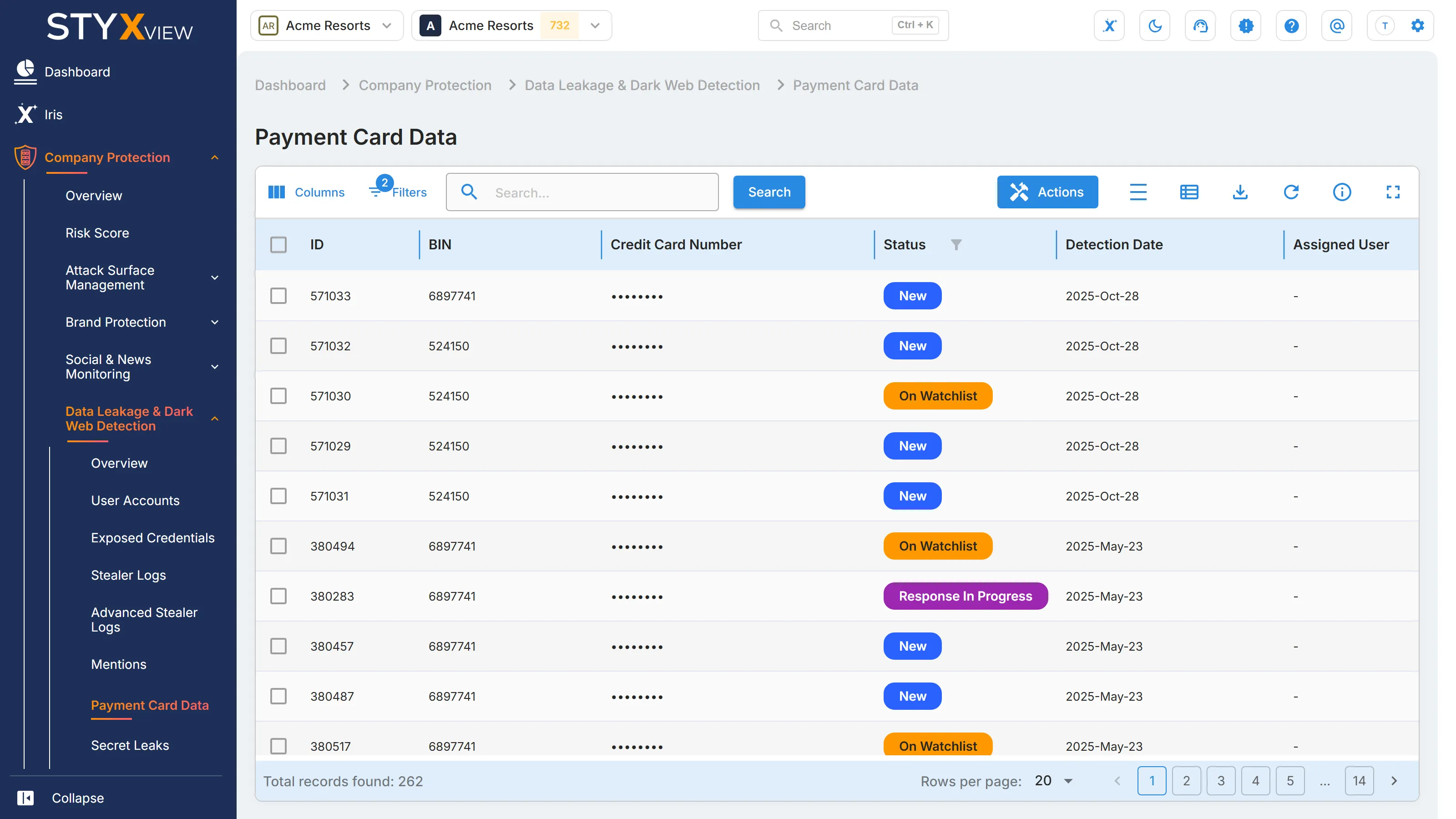The height and width of the screenshot is (819, 1456).
Task: Open the Iris assistant icon in top bar
Action: tap(1109, 25)
